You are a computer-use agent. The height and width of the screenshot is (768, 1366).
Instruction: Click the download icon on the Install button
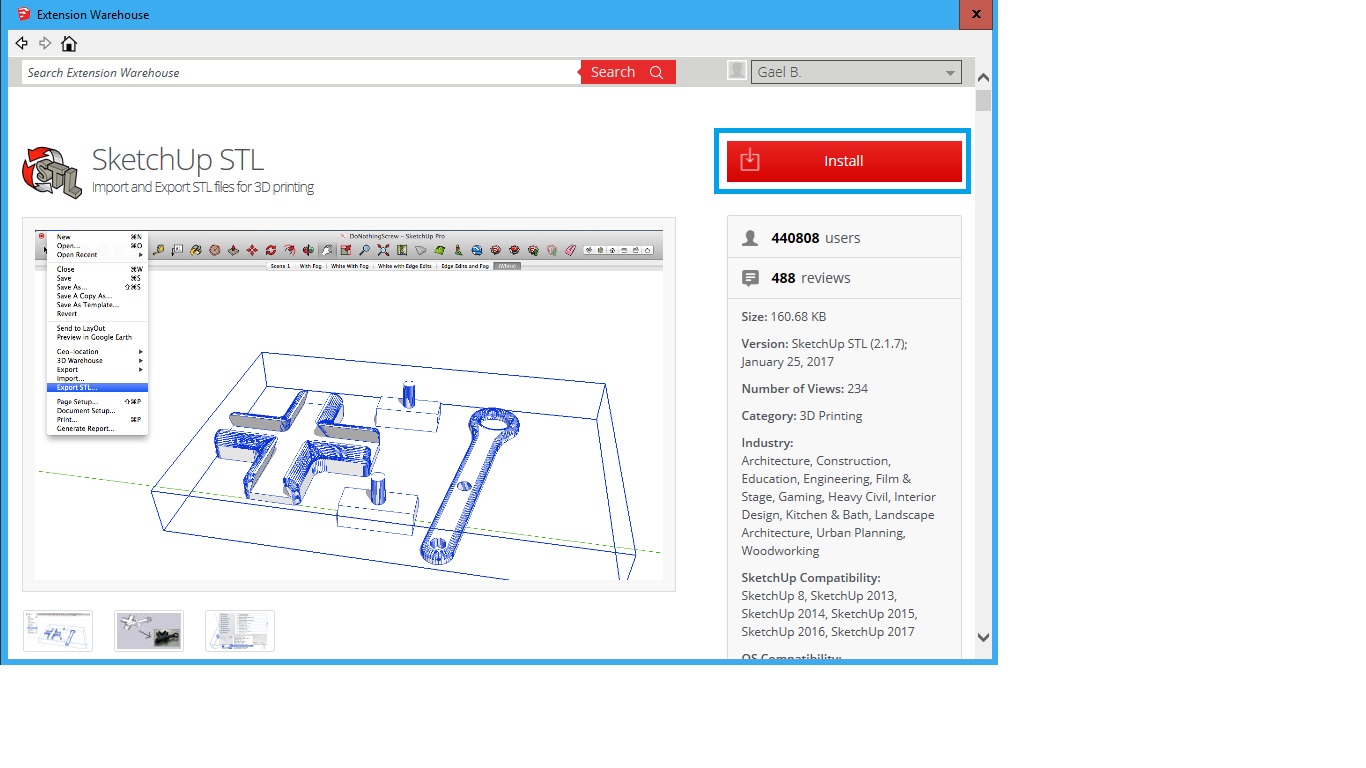click(750, 160)
